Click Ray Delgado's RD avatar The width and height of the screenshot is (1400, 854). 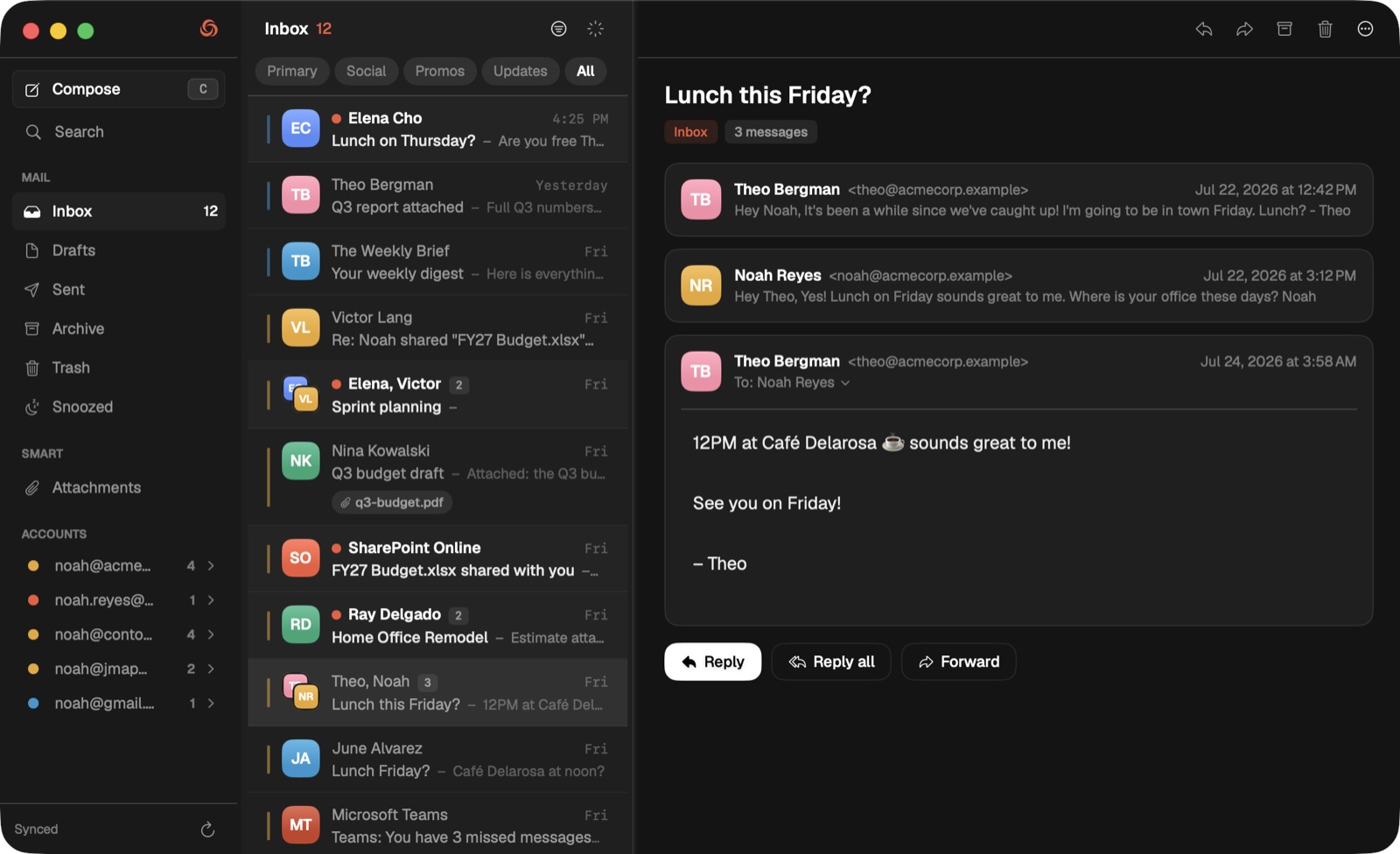click(x=300, y=625)
